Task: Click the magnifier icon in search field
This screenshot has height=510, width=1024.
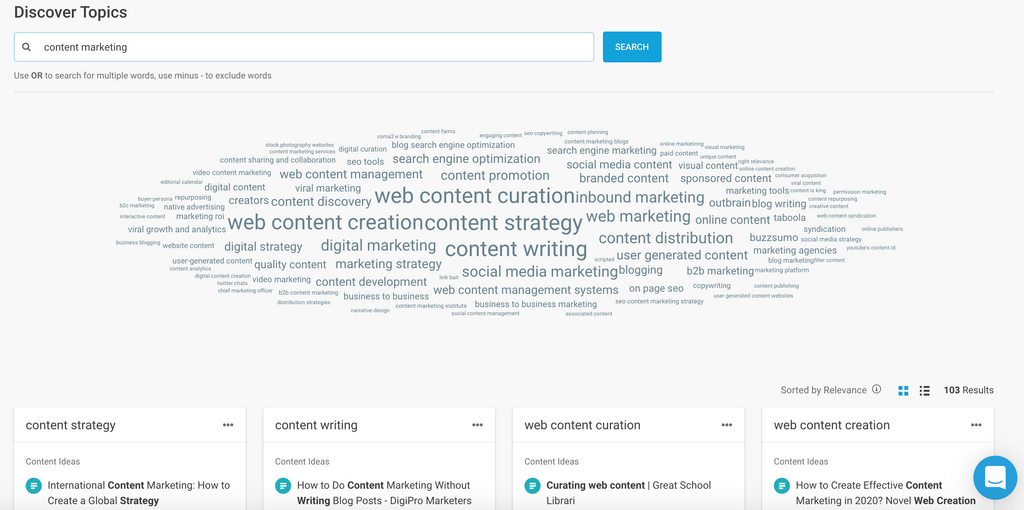Action: click(x=26, y=47)
